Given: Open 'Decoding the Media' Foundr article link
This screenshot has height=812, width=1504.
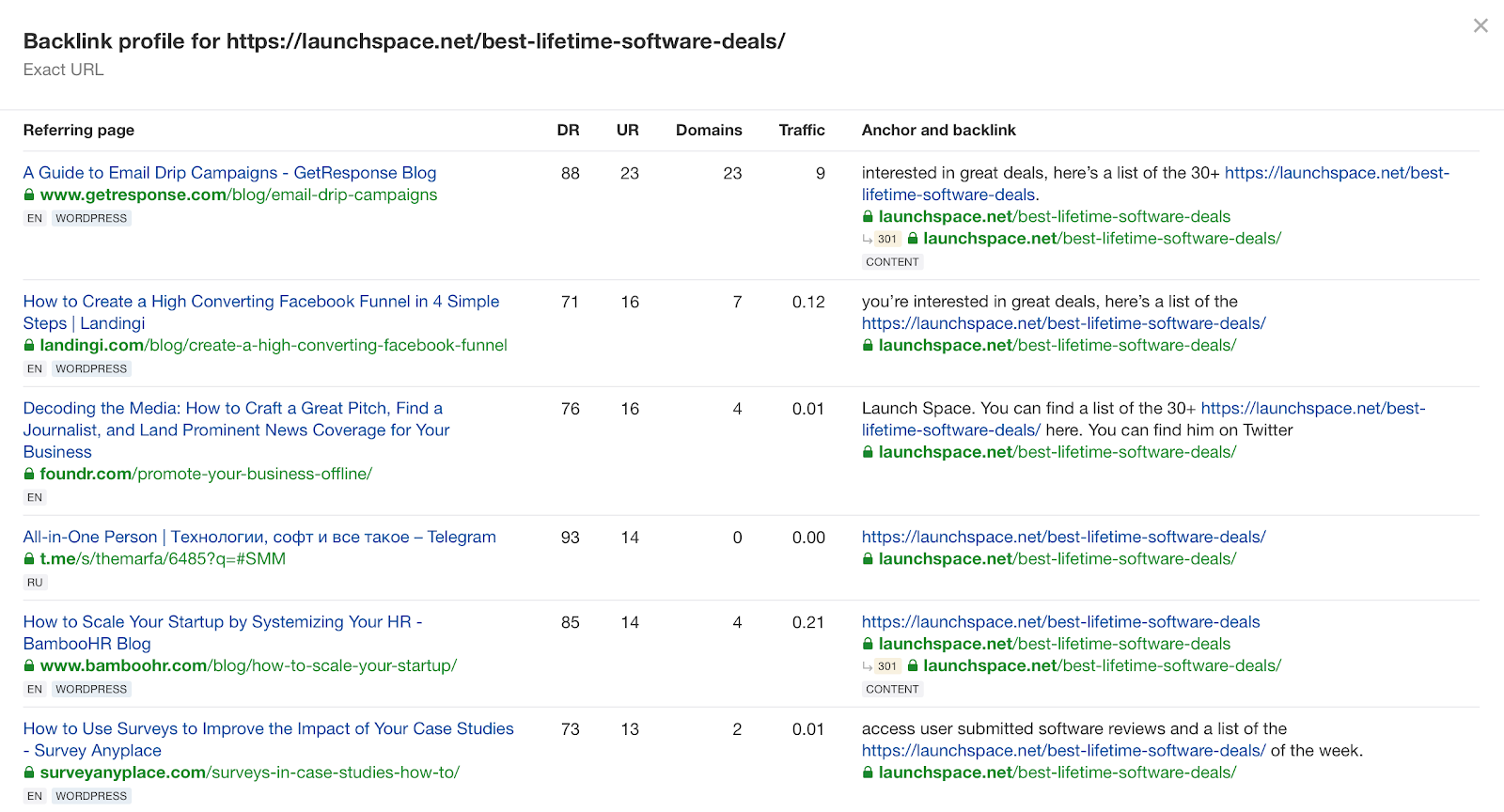Looking at the screenshot, I should [x=232, y=409].
